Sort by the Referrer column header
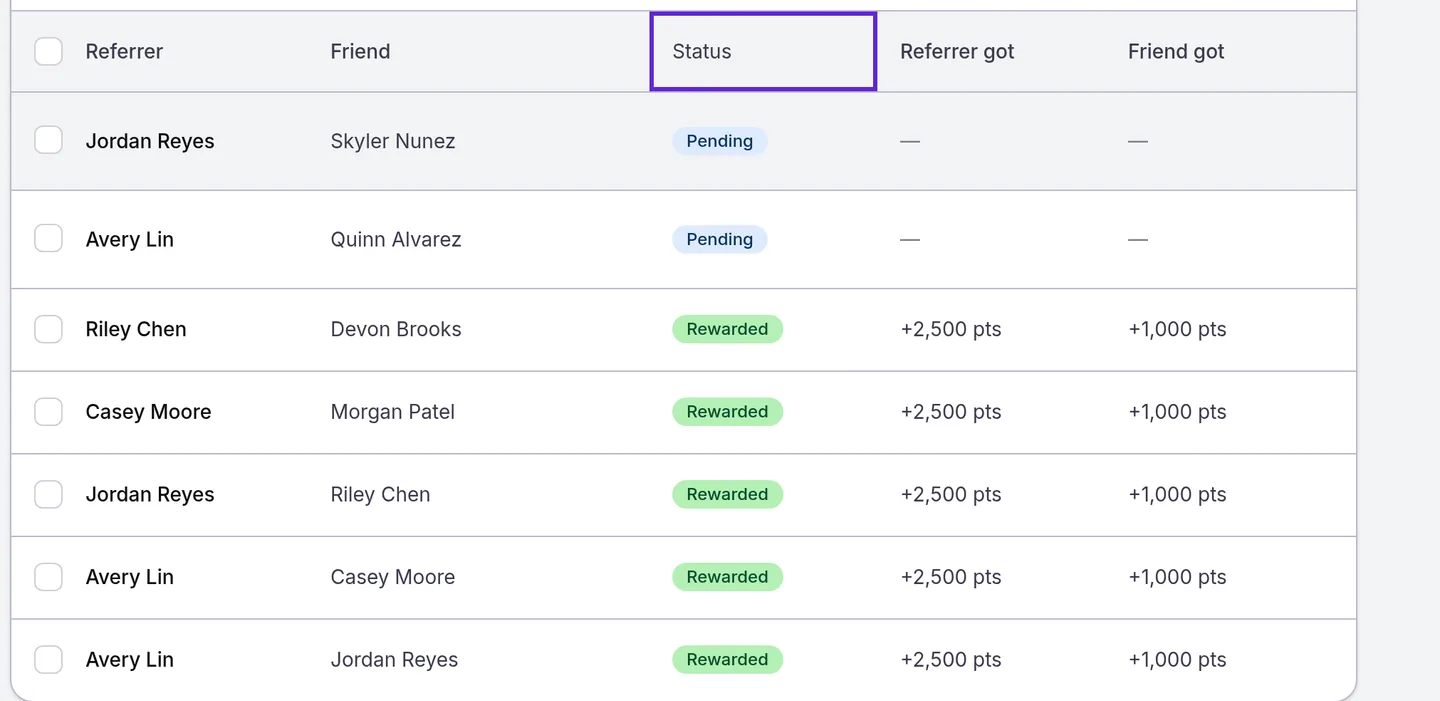The width and height of the screenshot is (1440, 701). (124, 51)
